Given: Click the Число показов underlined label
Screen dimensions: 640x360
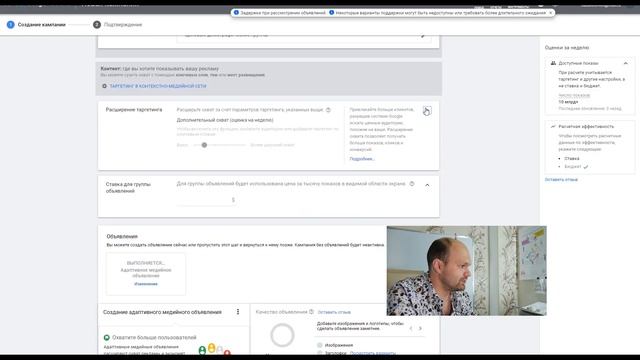Looking at the screenshot, I should coord(574,95).
